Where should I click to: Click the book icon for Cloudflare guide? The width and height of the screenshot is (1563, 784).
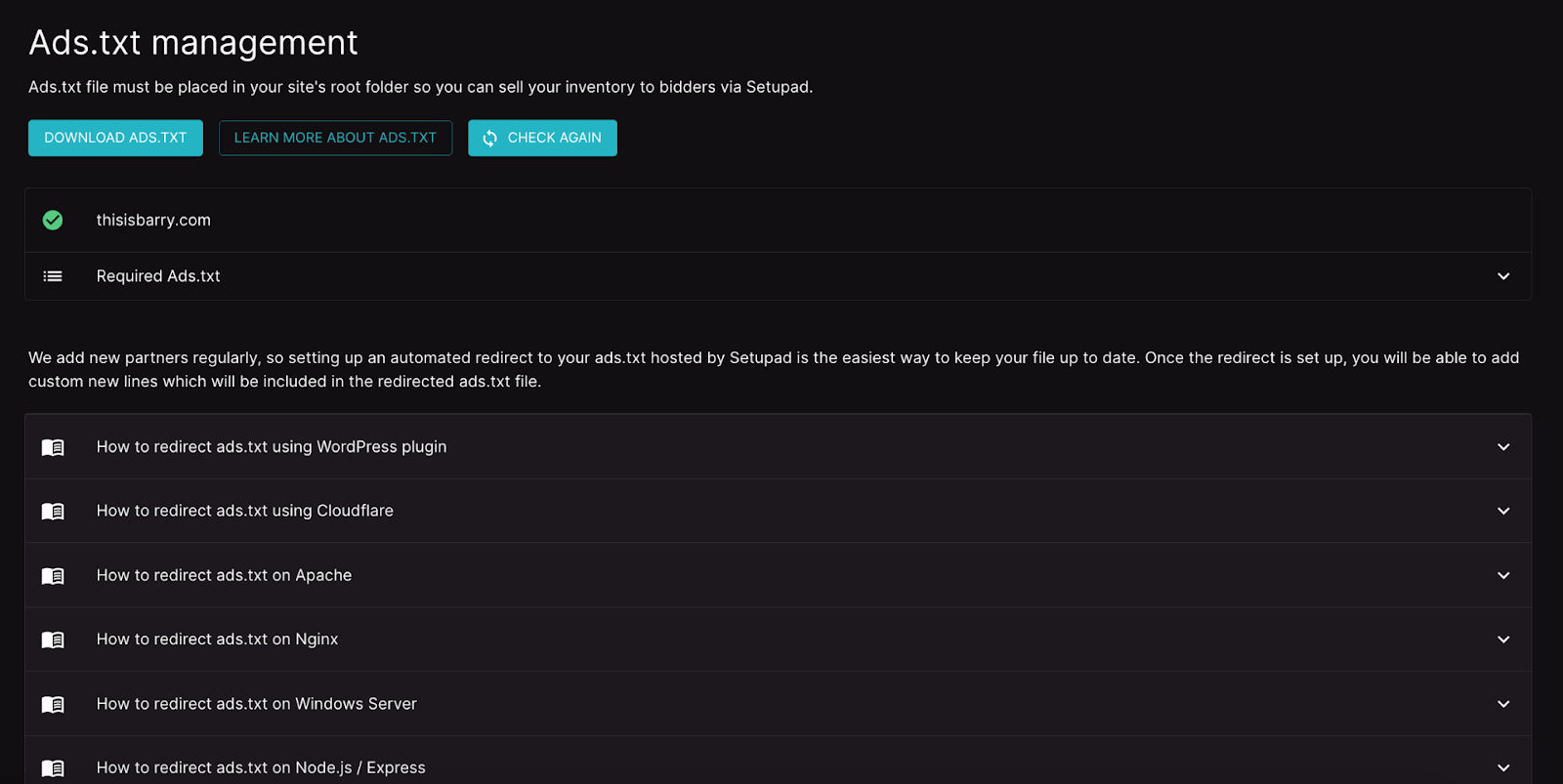pyautogui.click(x=53, y=512)
